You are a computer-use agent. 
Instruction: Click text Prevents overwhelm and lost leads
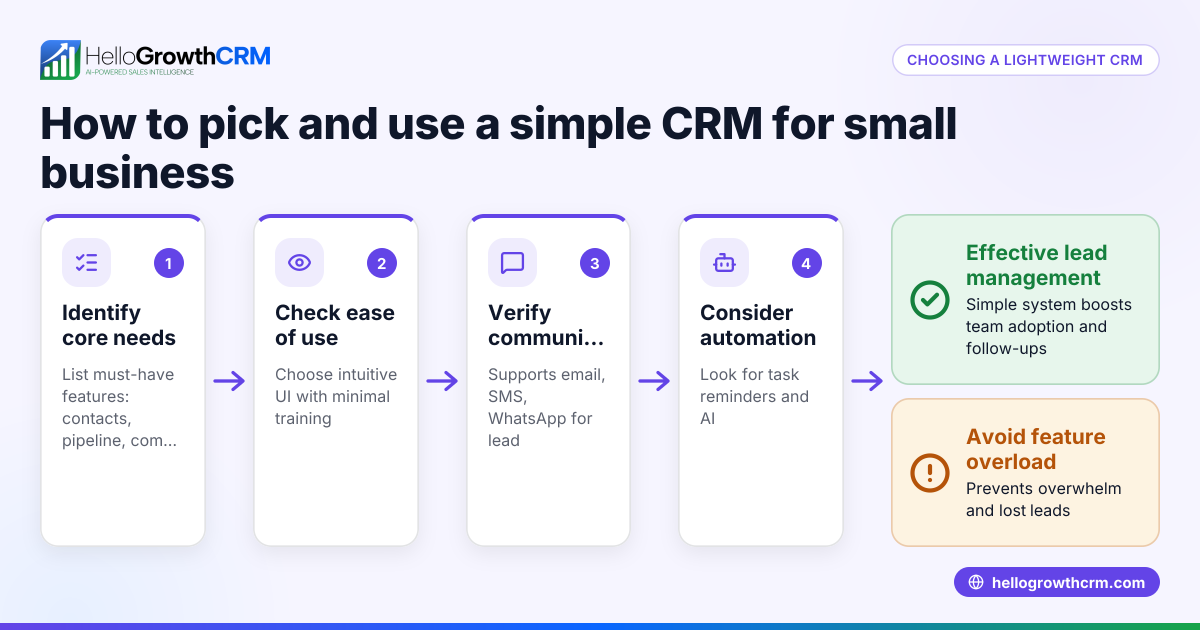click(x=1044, y=499)
